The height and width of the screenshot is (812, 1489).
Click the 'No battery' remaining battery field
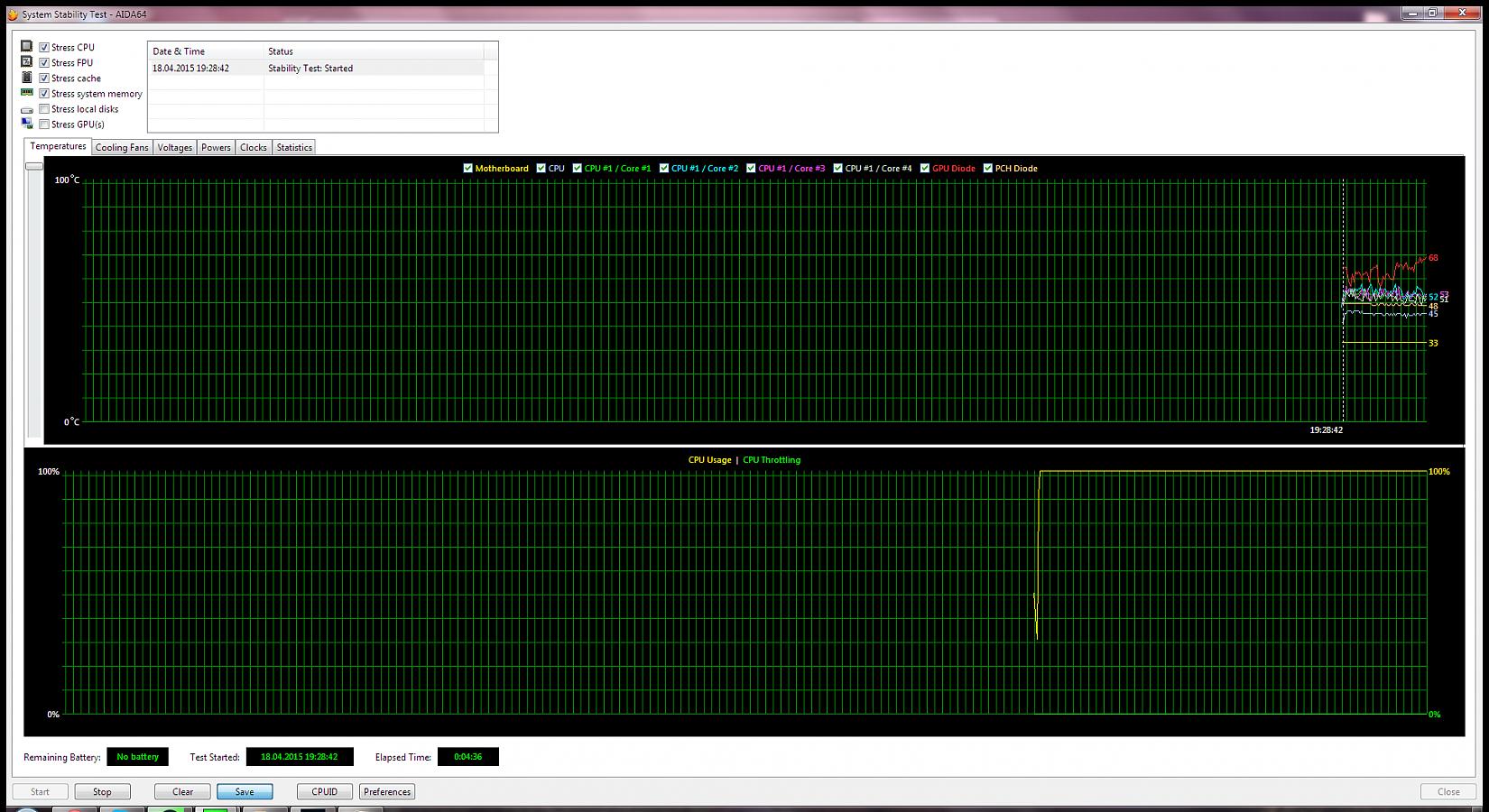click(x=137, y=757)
